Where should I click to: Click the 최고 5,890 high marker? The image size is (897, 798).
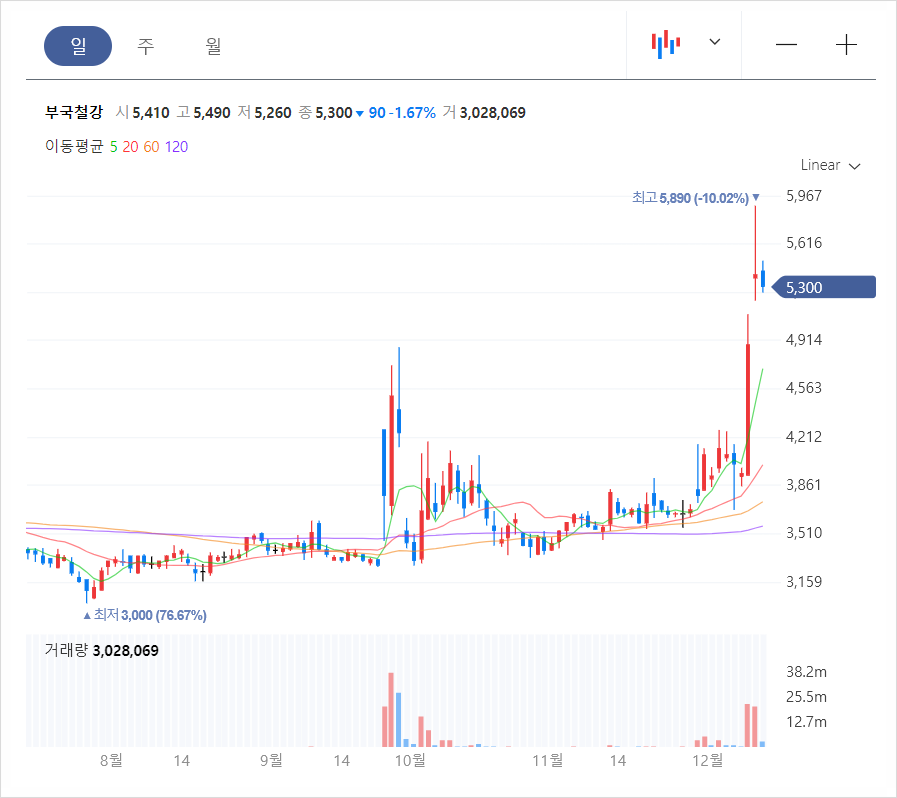point(696,198)
